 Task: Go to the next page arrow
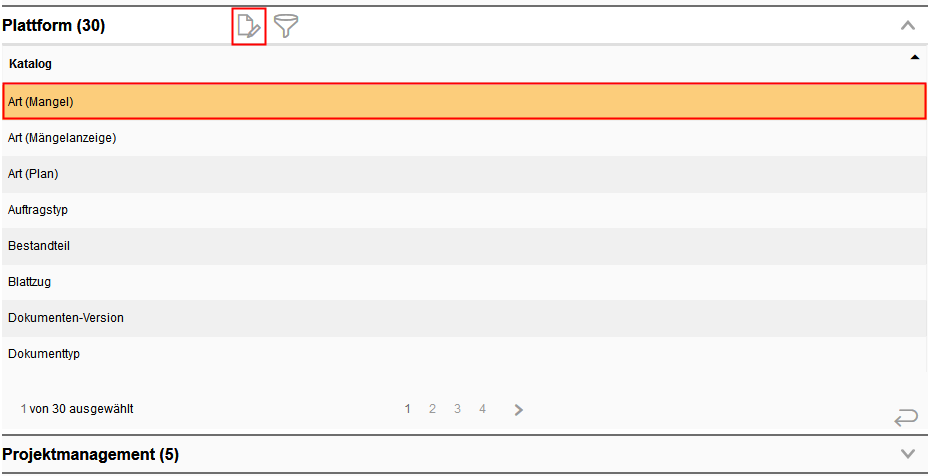[519, 409]
